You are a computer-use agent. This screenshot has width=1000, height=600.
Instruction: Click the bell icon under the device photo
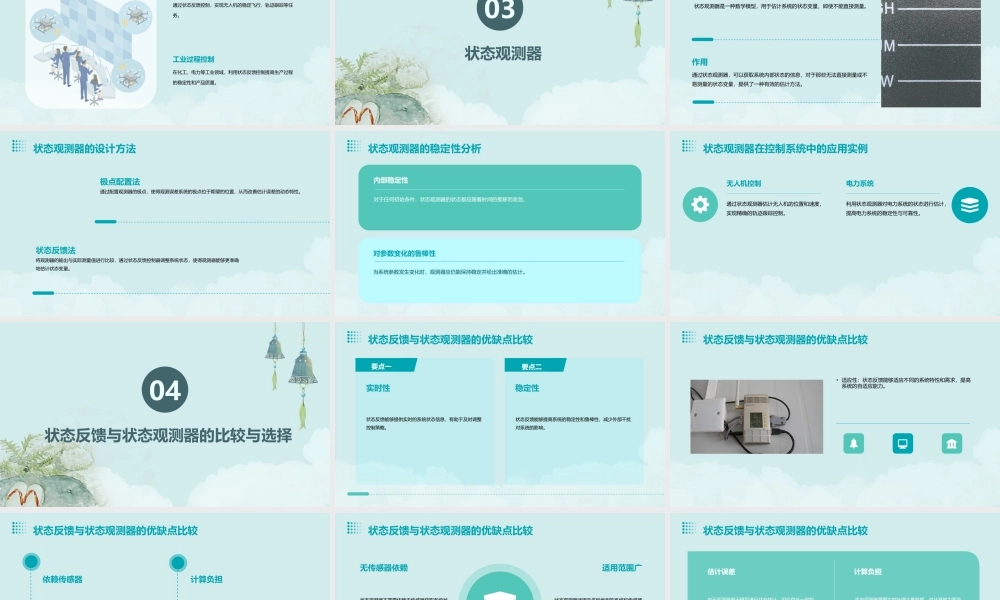pyautogui.click(x=853, y=443)
